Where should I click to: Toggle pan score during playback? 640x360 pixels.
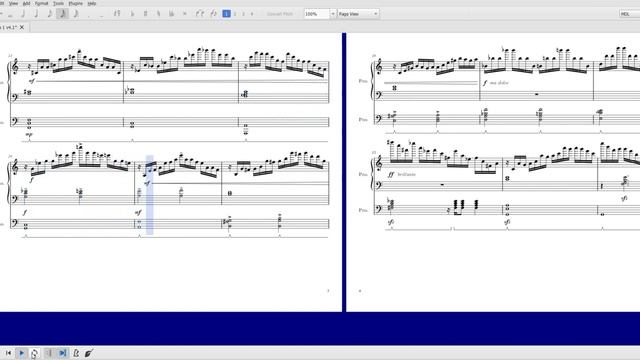62,353
